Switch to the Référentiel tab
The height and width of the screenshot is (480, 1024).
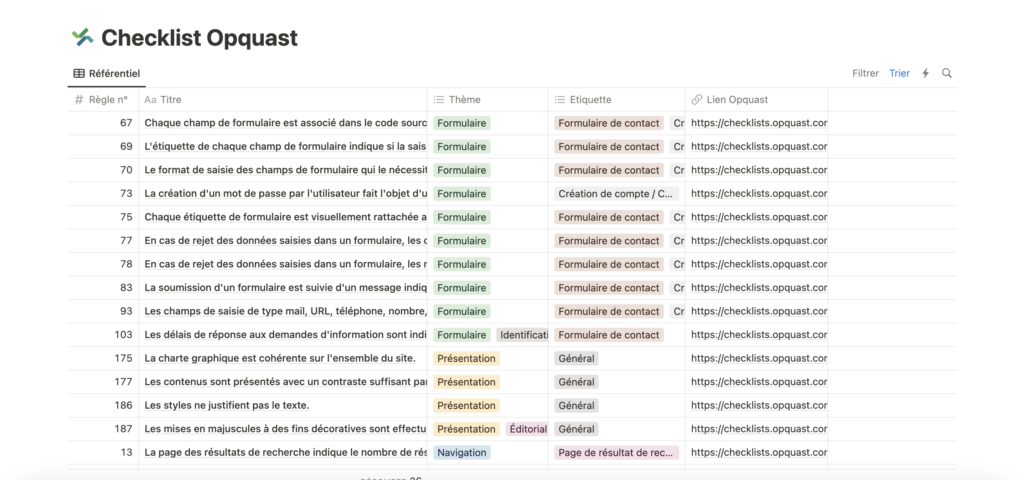coord(106,73)
